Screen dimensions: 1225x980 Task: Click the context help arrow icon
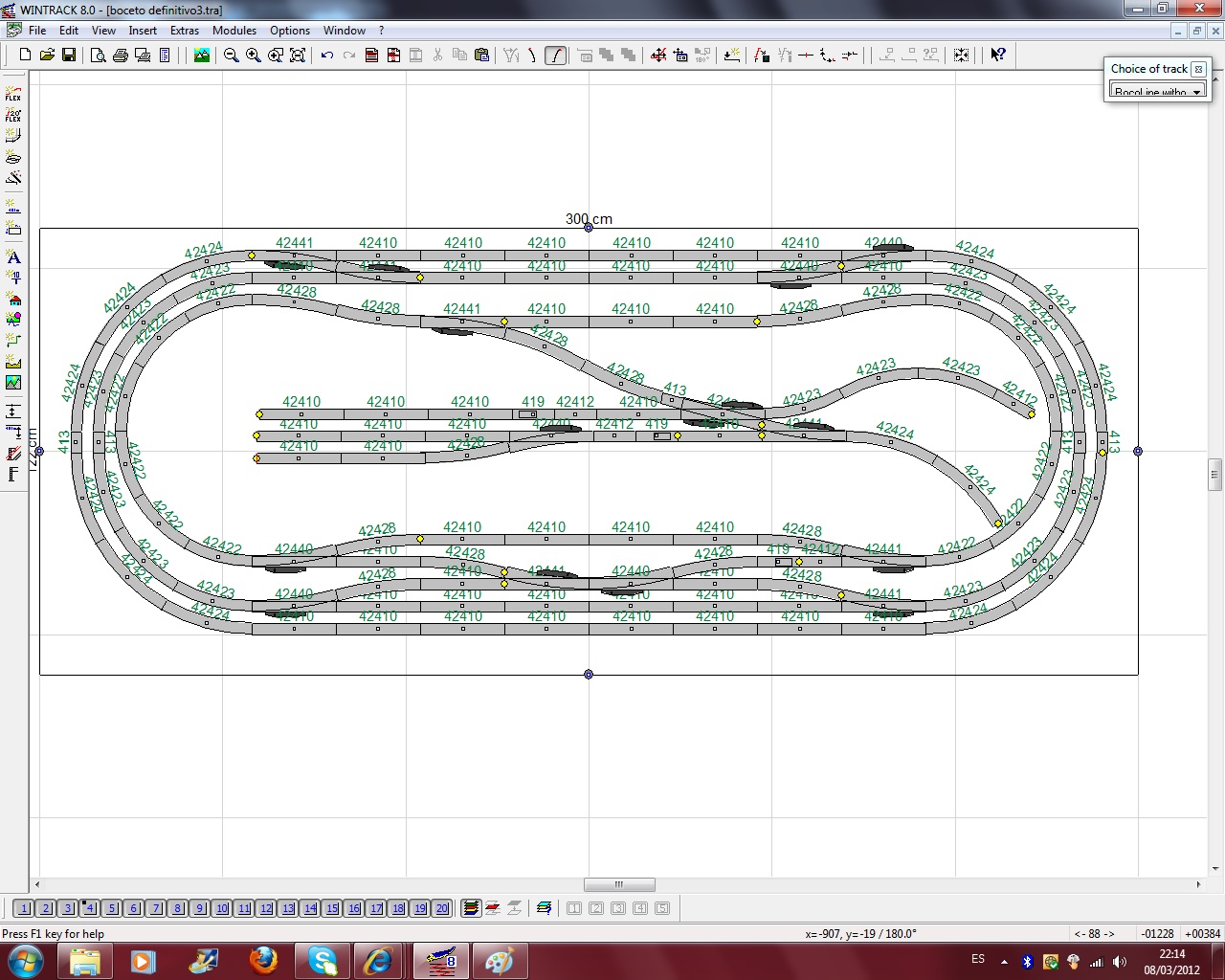point(998,56)
